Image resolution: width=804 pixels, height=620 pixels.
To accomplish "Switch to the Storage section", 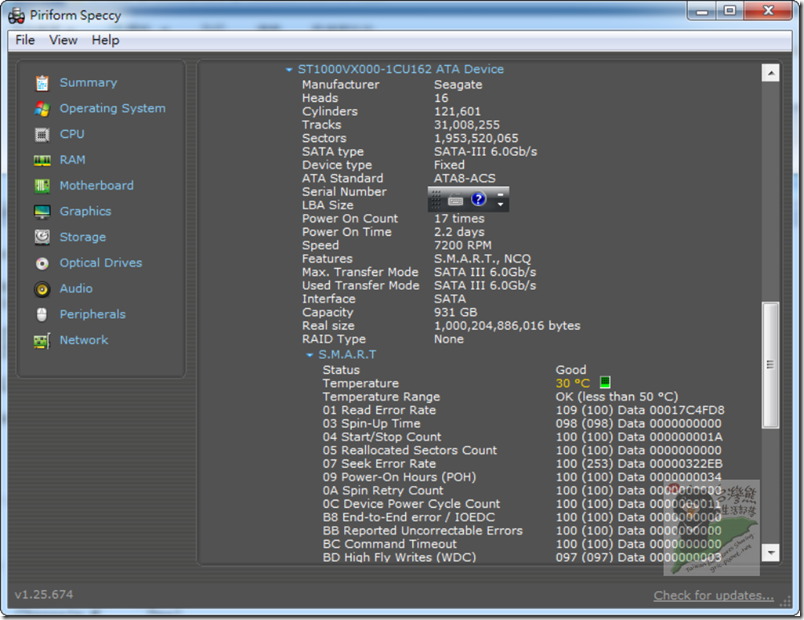I will 83,237.
